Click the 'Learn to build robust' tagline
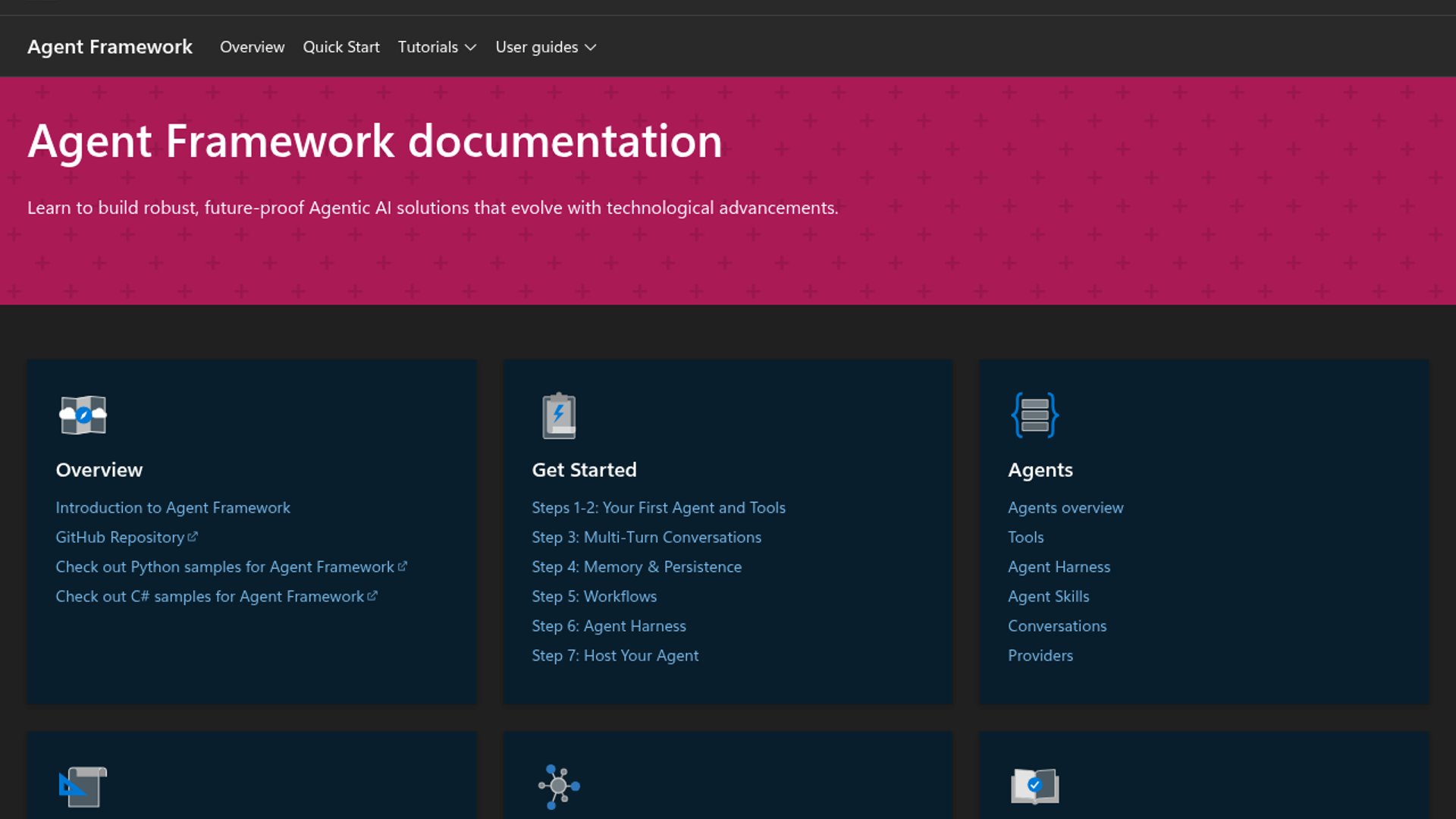This screenshot has height=819, width=1456. tap(433, 208)
